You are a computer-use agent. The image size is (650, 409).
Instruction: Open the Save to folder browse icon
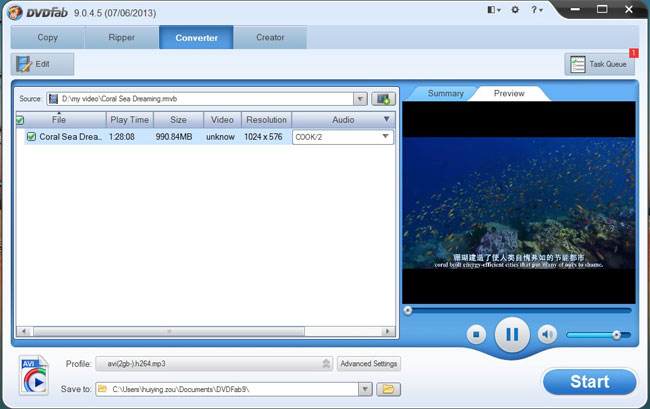pos(388,389)
